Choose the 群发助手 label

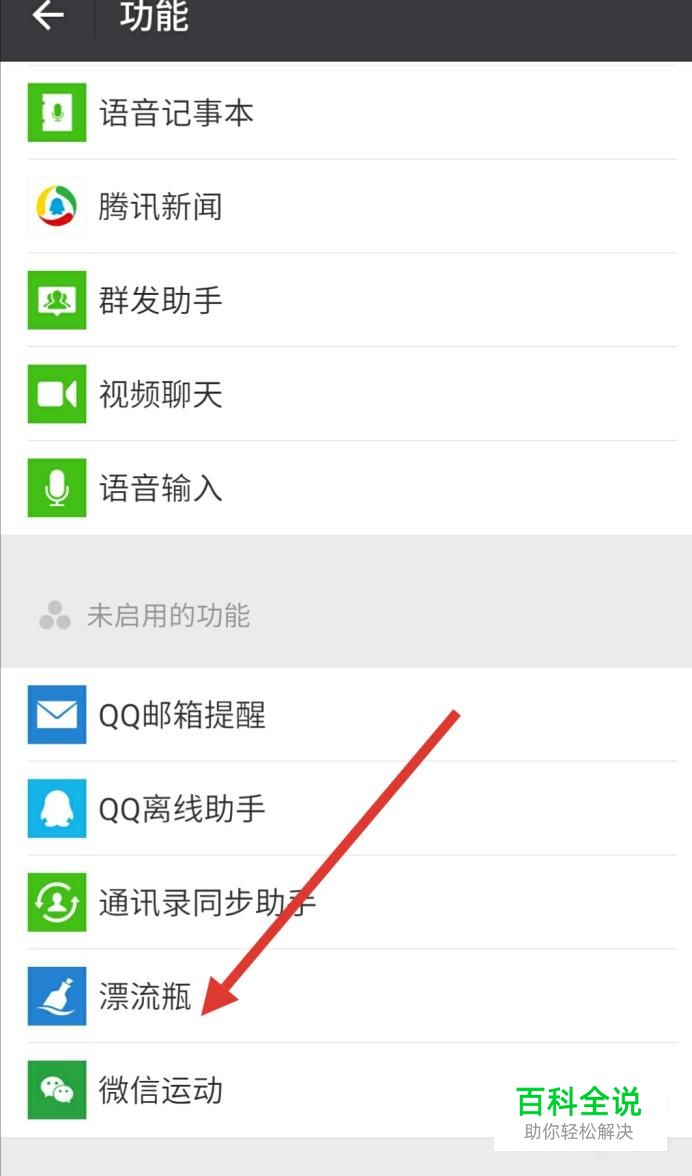click(160, 301)
